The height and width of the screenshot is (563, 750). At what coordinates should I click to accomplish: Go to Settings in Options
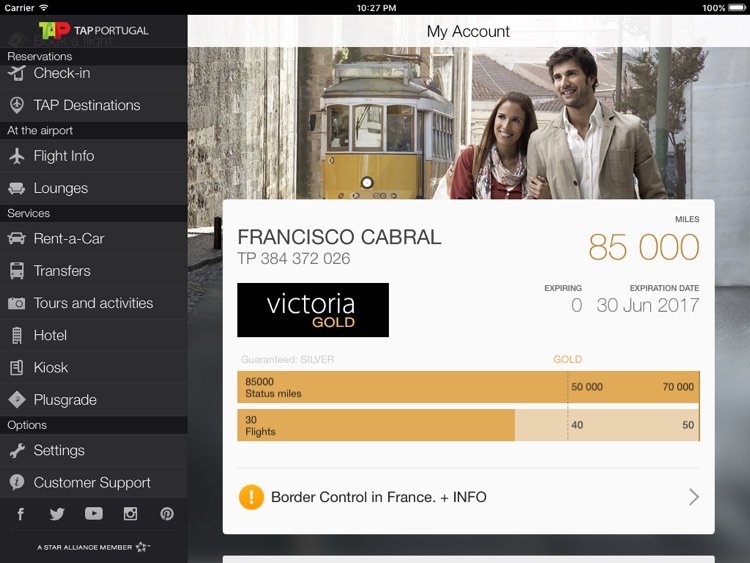94,451
